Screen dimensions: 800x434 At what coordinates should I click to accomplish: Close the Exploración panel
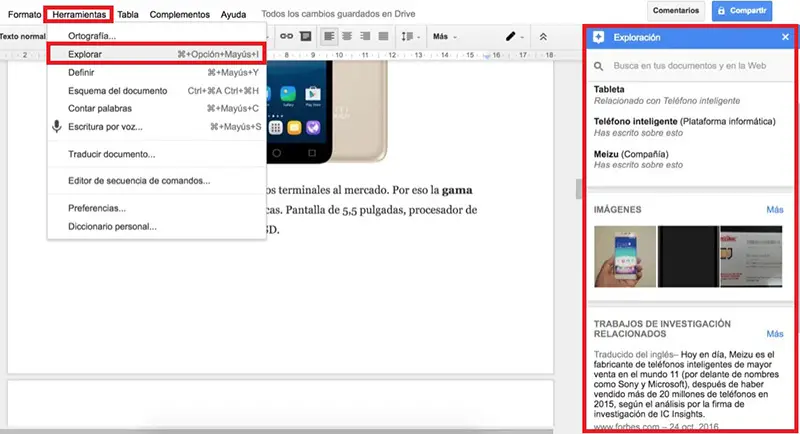pyautogui.click(x=785, y=37)
